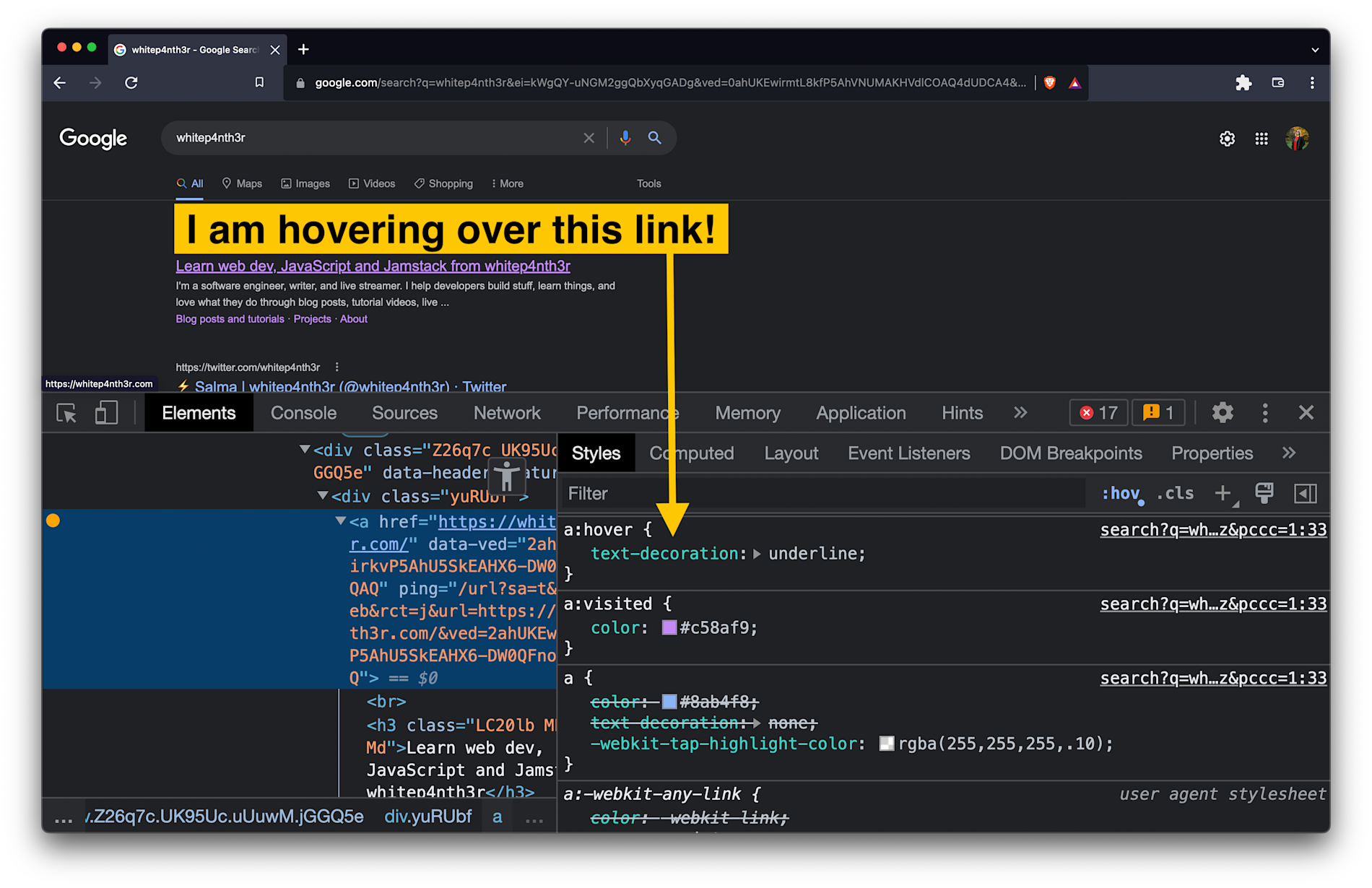Open the console error counter showing 17
1372x888 pixels.
pyautogui.click(x=1098, y=412)
